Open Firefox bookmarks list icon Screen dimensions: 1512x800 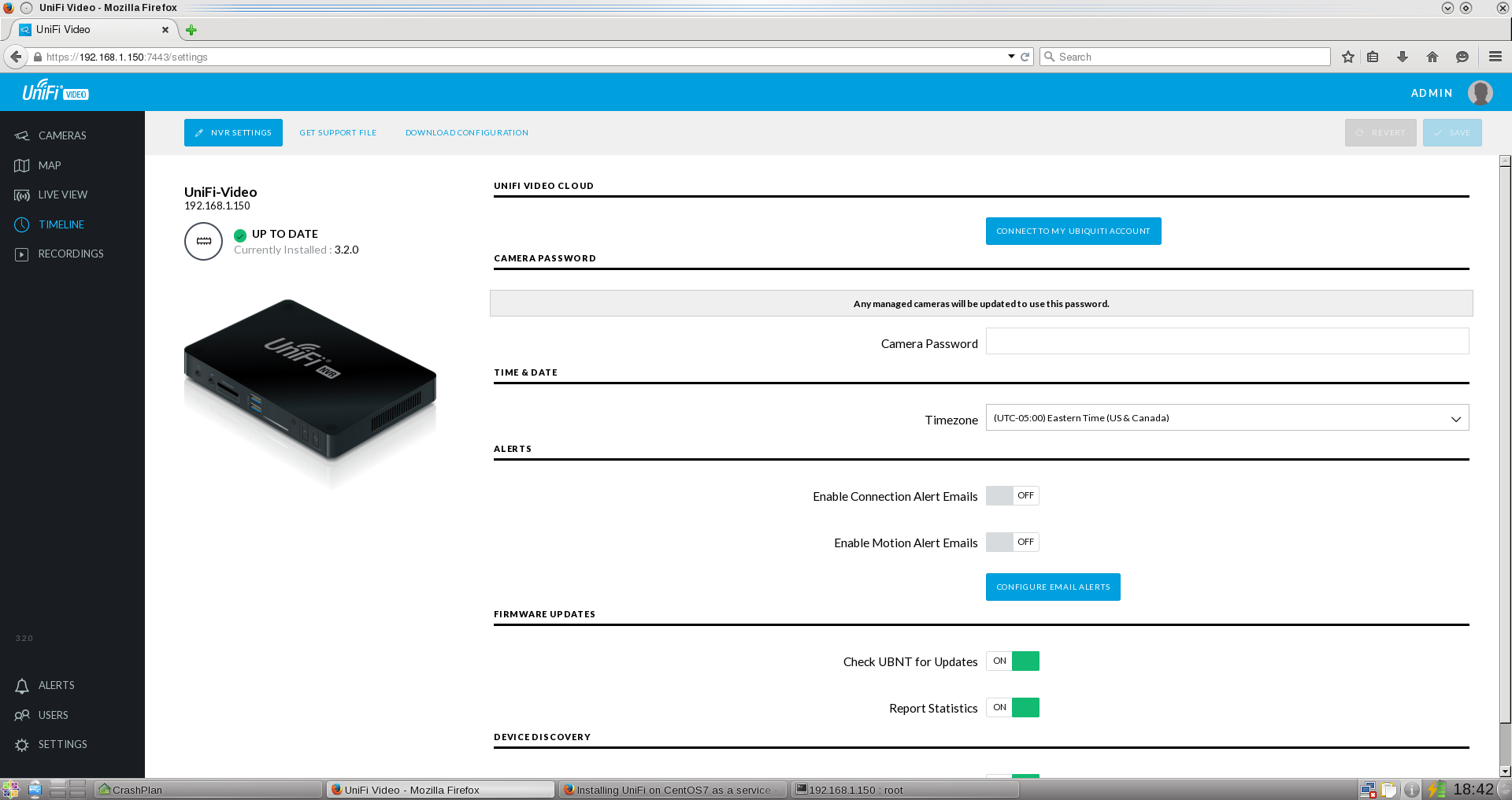point(1373,57)
